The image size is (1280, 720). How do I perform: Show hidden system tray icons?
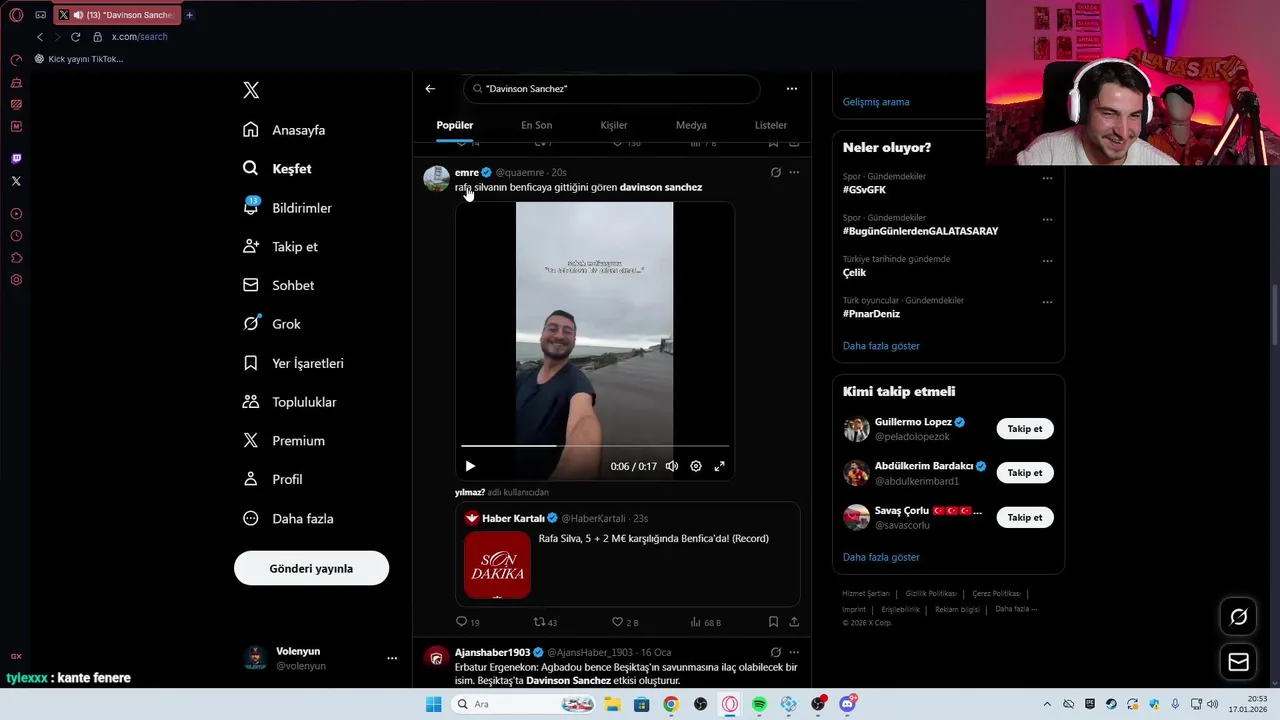pos(1047,704)
